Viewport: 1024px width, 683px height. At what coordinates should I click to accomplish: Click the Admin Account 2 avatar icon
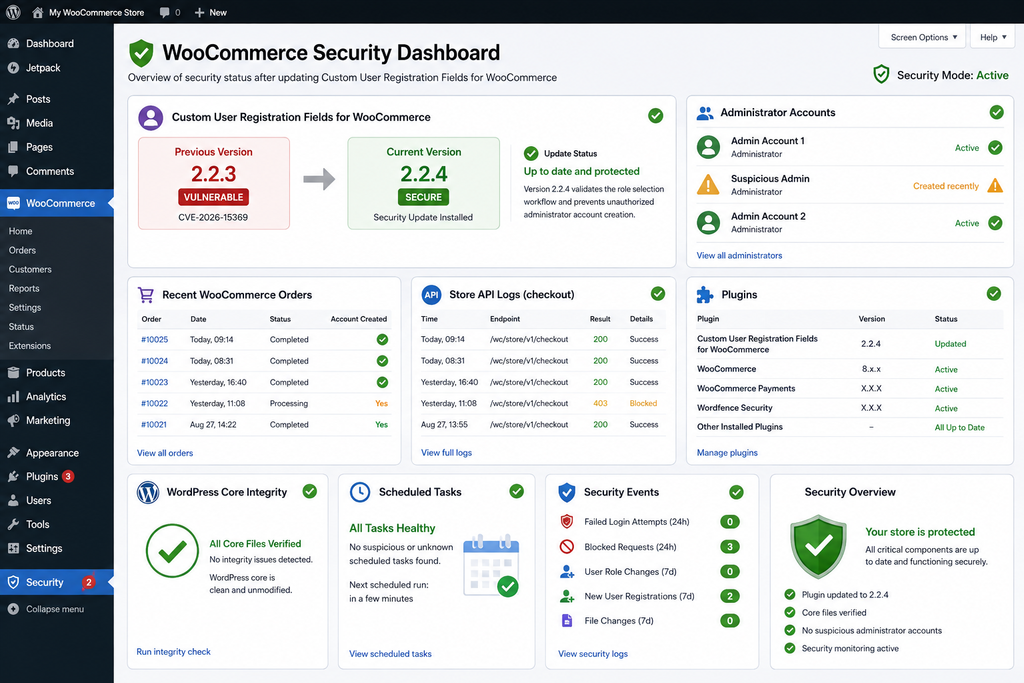click(708, 223)
